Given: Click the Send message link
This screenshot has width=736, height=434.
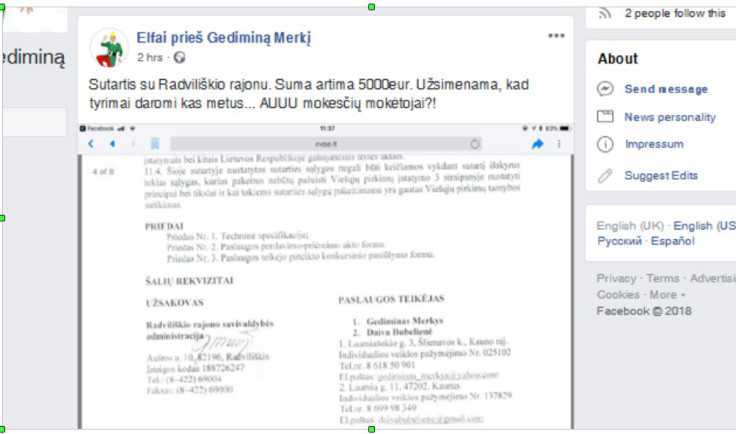Looking at the screenshot, I should (666, 89).
